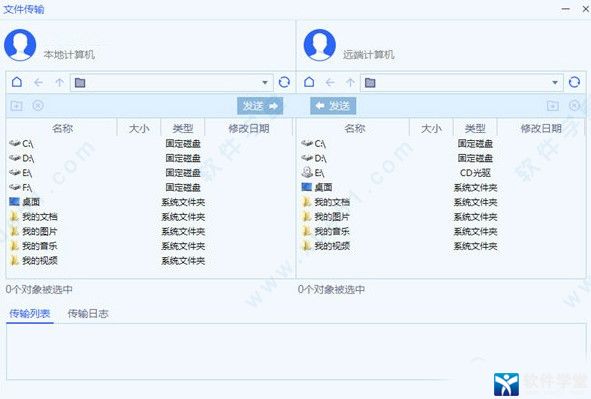Select local drive F:\
Image resolution: width=591 pixels, height=399 pixels.
point(21,187)
